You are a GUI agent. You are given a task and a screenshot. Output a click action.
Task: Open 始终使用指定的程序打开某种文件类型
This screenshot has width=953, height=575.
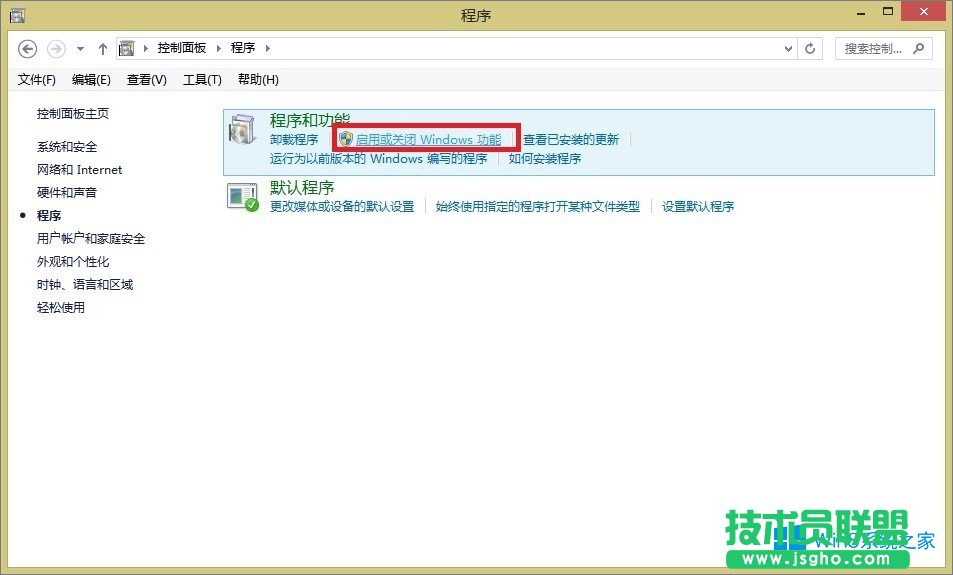click(x=538, y=207)
